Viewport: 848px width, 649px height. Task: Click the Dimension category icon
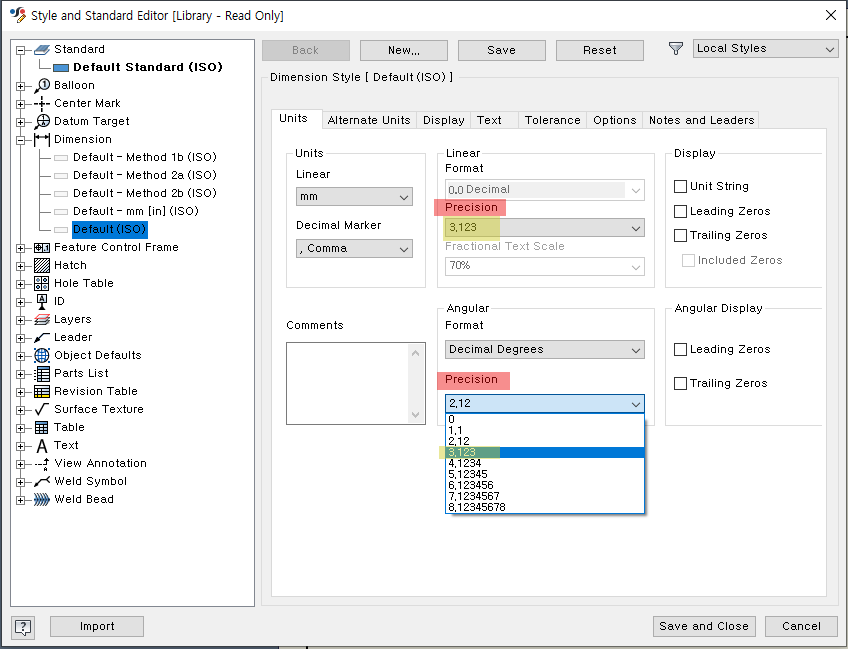[x=42, y=140]
